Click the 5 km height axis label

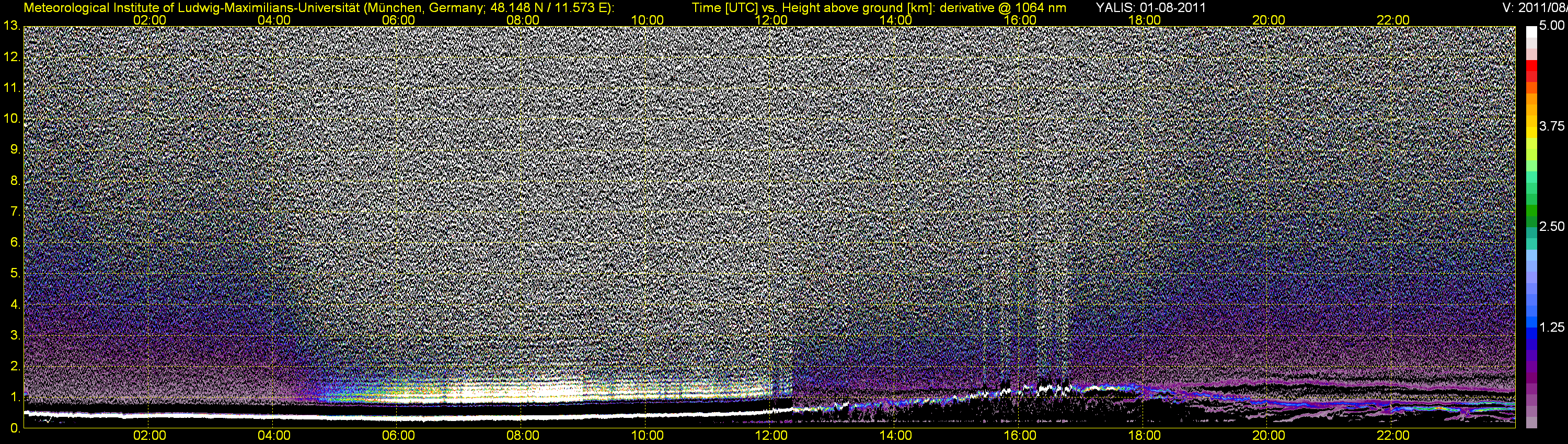16,273
